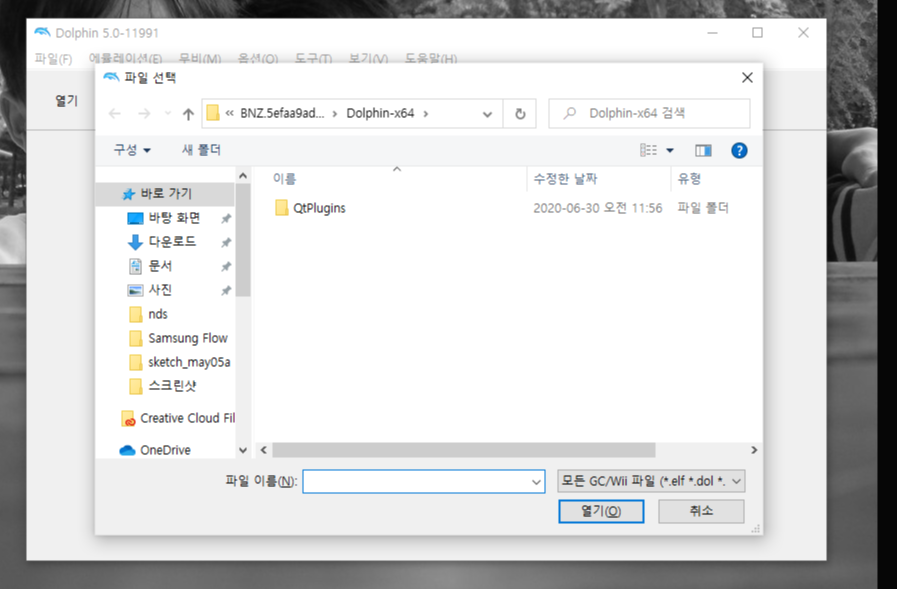The image size is (897, 589).
Task: Click sidebar scrollbar down arrow
Action: tap(243, 450)
